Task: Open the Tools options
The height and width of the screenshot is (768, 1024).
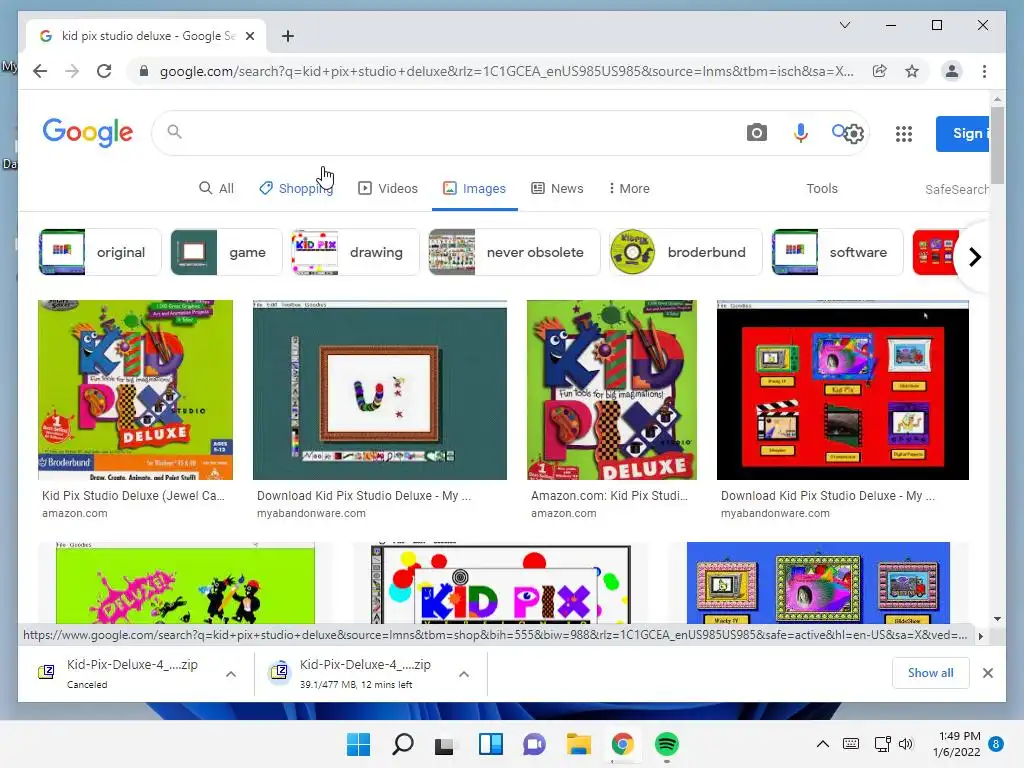Action: click(x=822, y=188)
